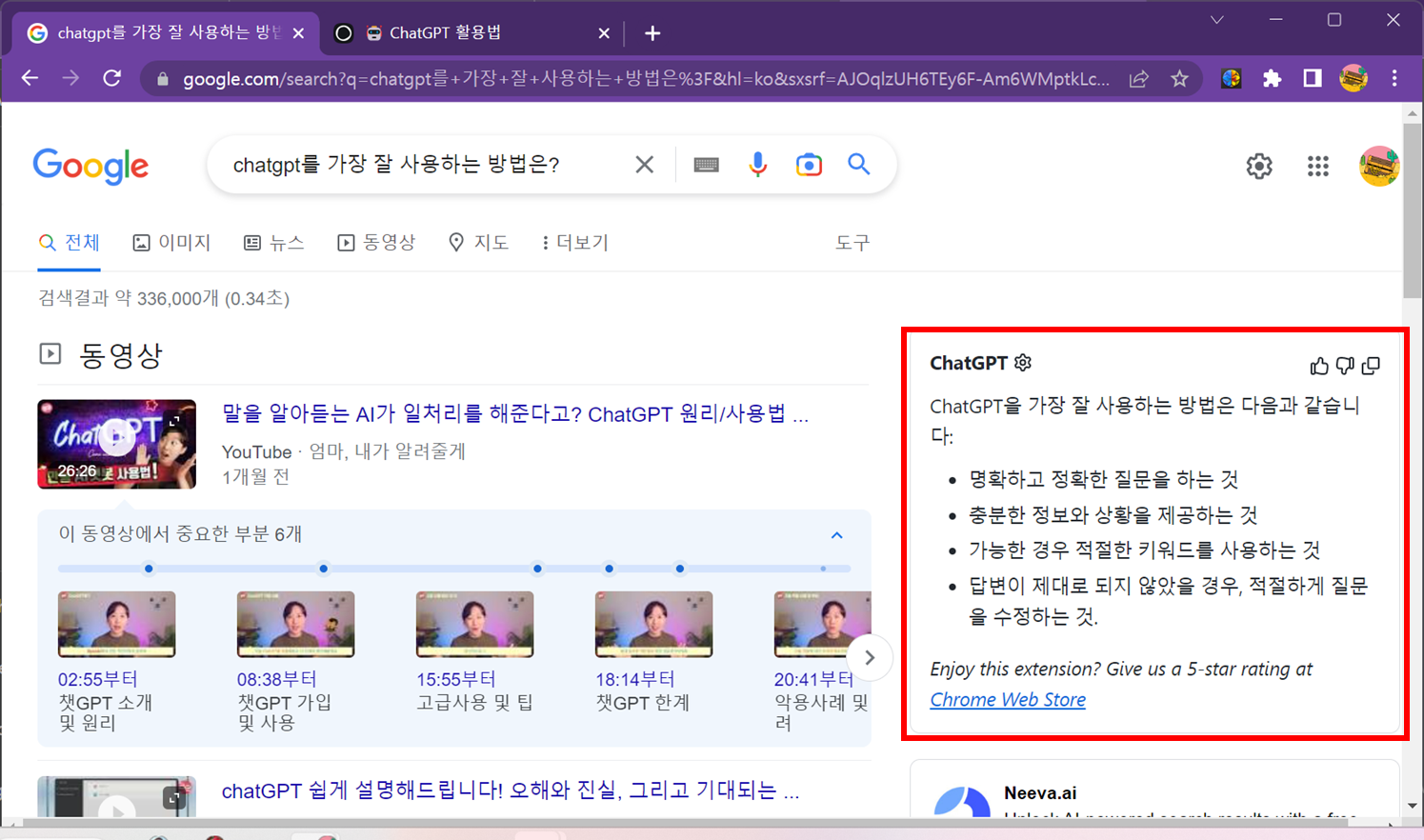Screen dimensions: 1424x840
Task: Open a new browser tab
Action: coord(652,33)
